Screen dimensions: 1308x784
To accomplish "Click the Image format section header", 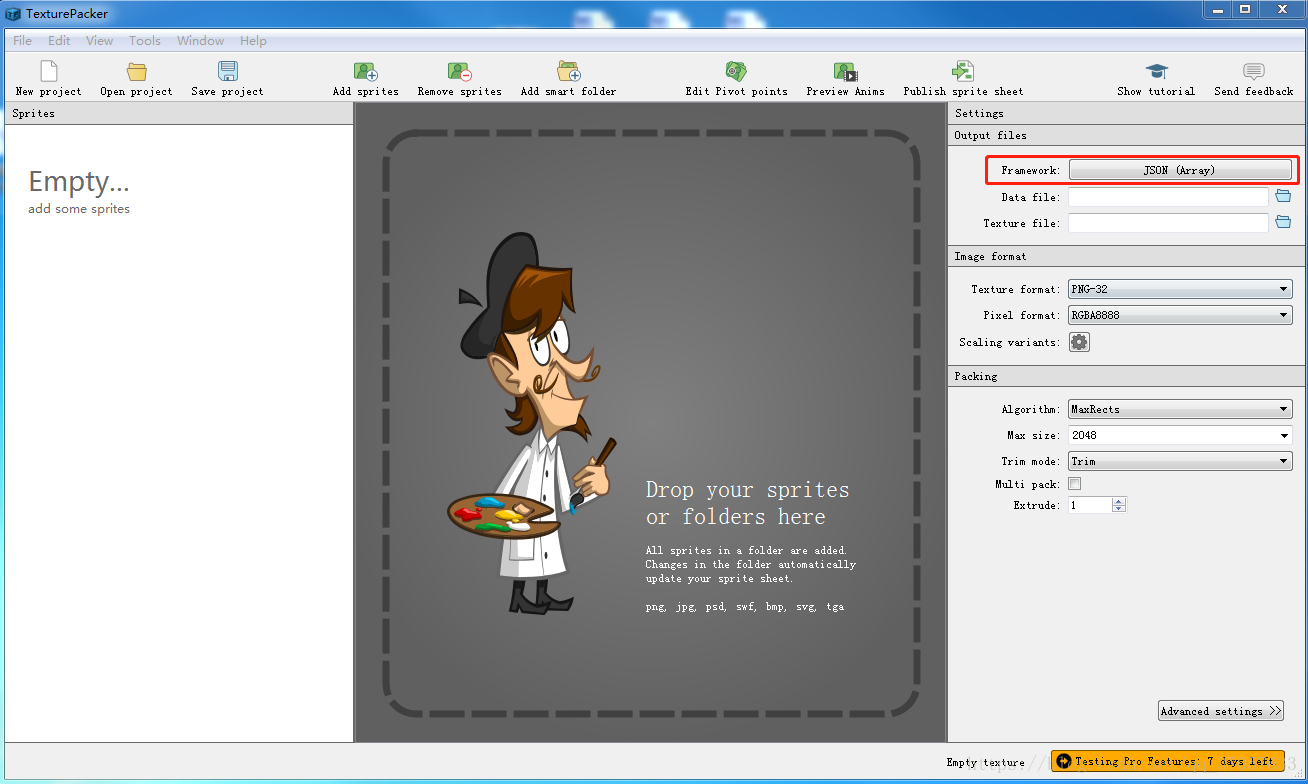I will tap(1126, 256).
